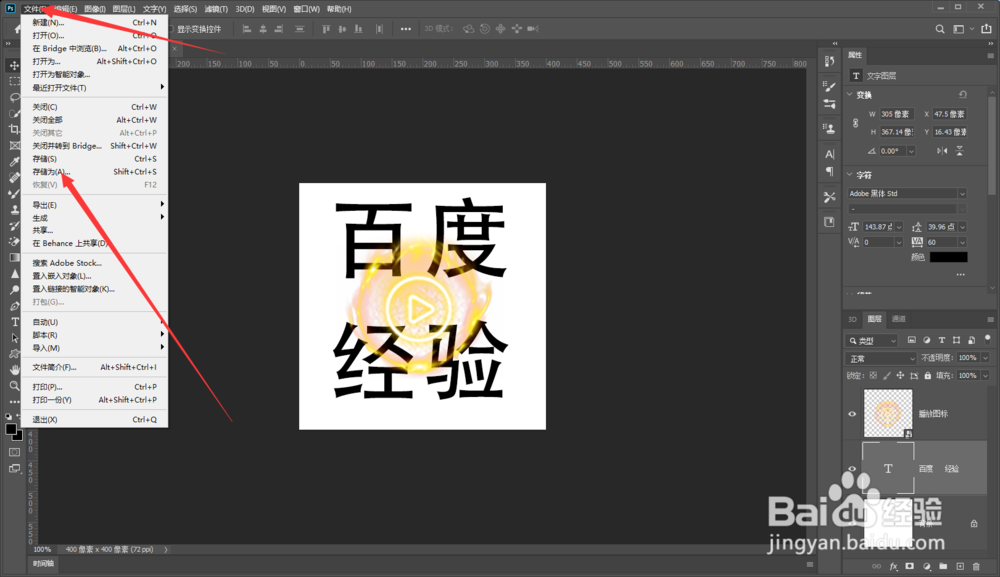The width and height of the screenshot is (1000, 577).
Task: Open the tracking 60 dropdown
Action: point(962,242)
